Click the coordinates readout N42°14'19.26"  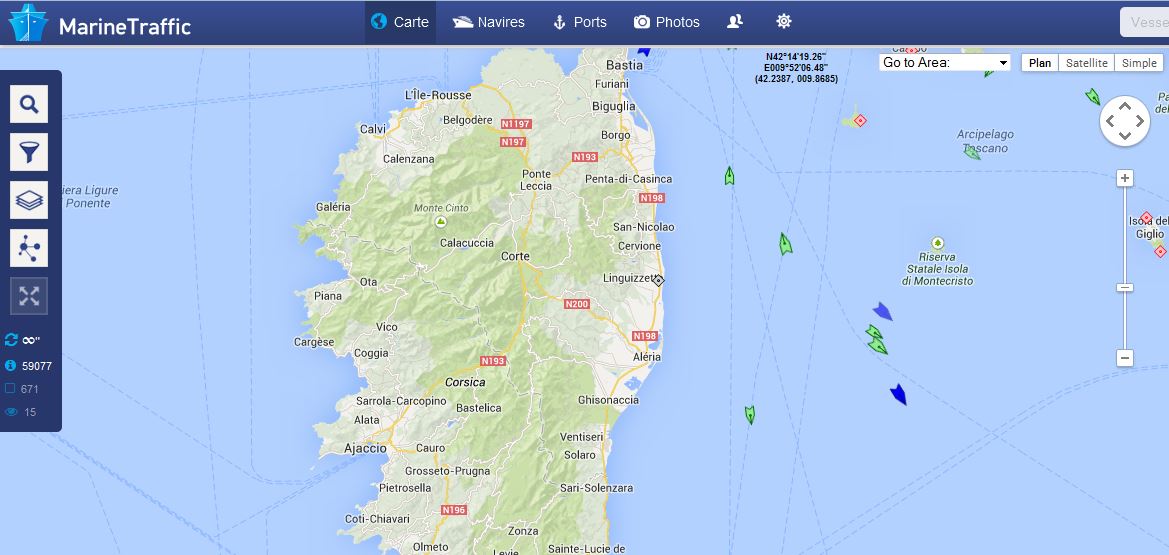pyautogui.click(x=796, y=57)
